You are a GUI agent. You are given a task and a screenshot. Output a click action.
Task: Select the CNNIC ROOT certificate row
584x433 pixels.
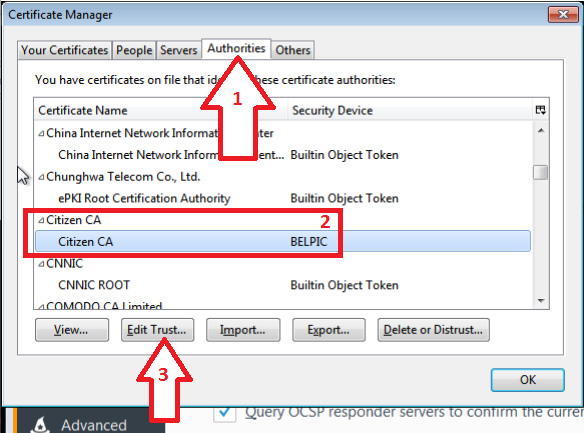283,285
